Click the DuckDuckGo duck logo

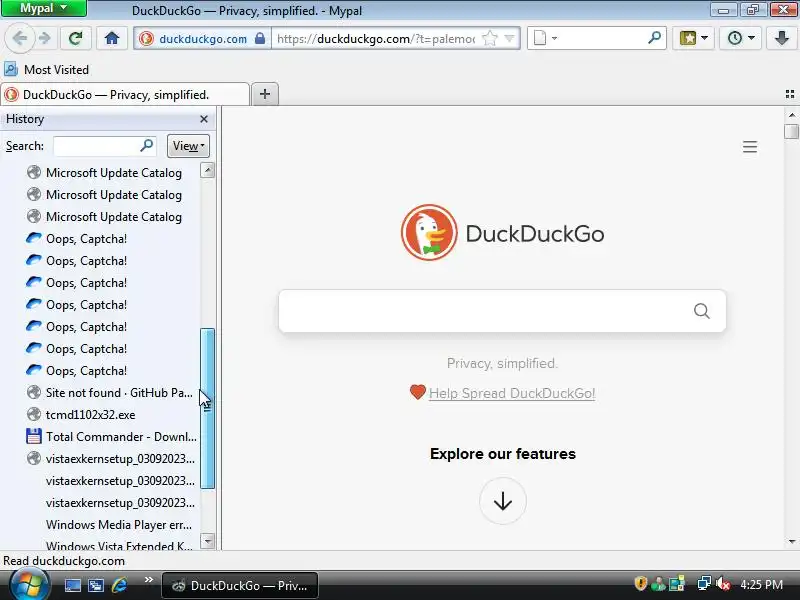429,233
